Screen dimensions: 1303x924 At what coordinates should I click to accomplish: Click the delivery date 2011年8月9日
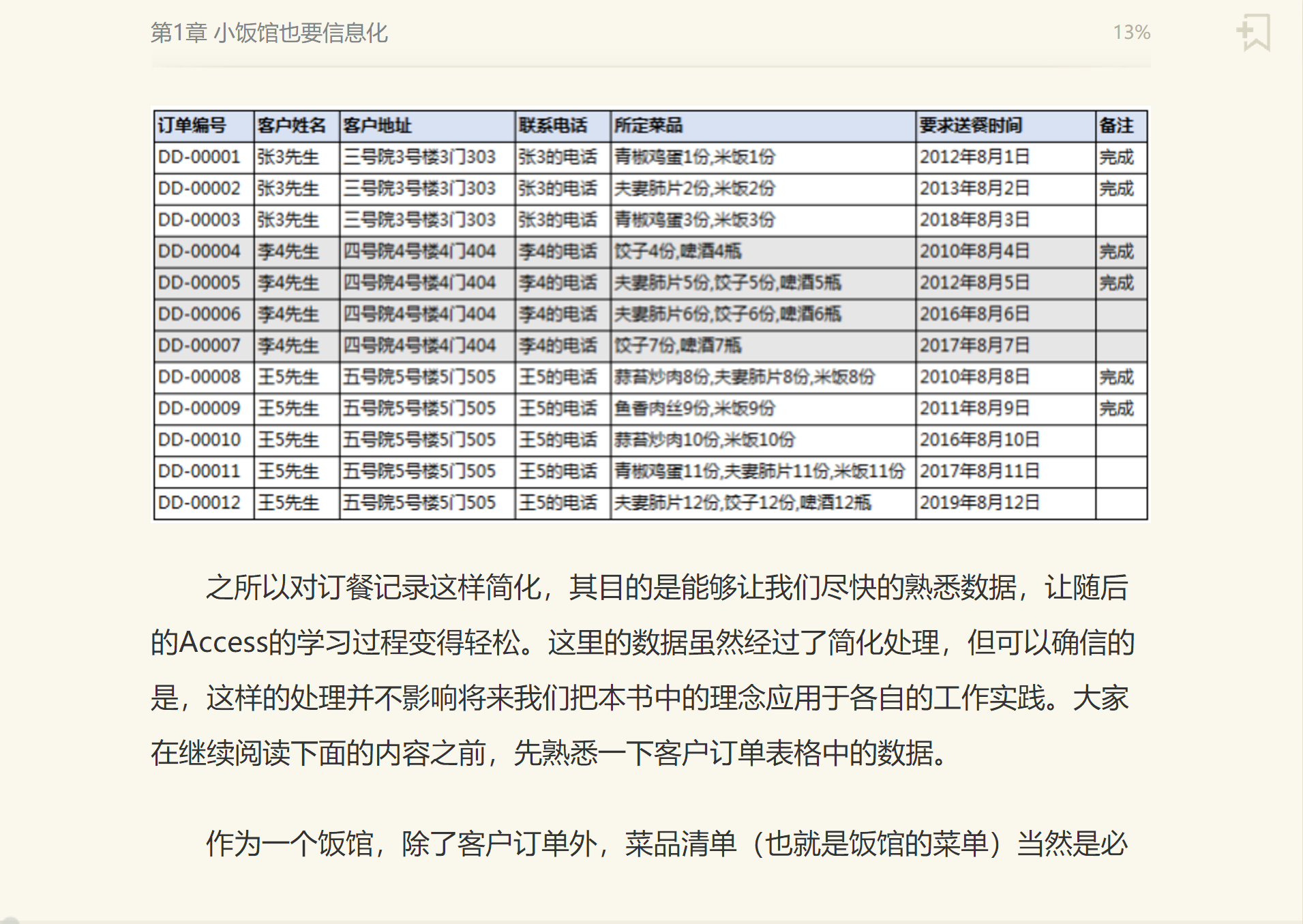point(974,408)
